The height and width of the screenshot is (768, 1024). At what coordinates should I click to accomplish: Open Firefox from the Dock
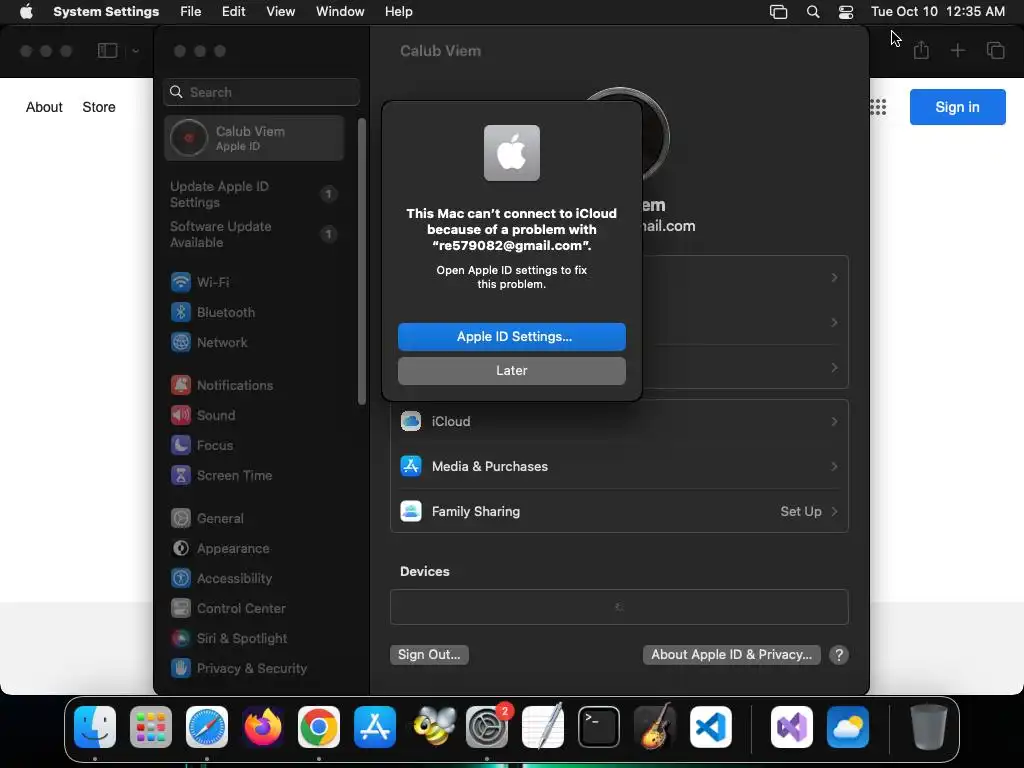pos(263,727)
